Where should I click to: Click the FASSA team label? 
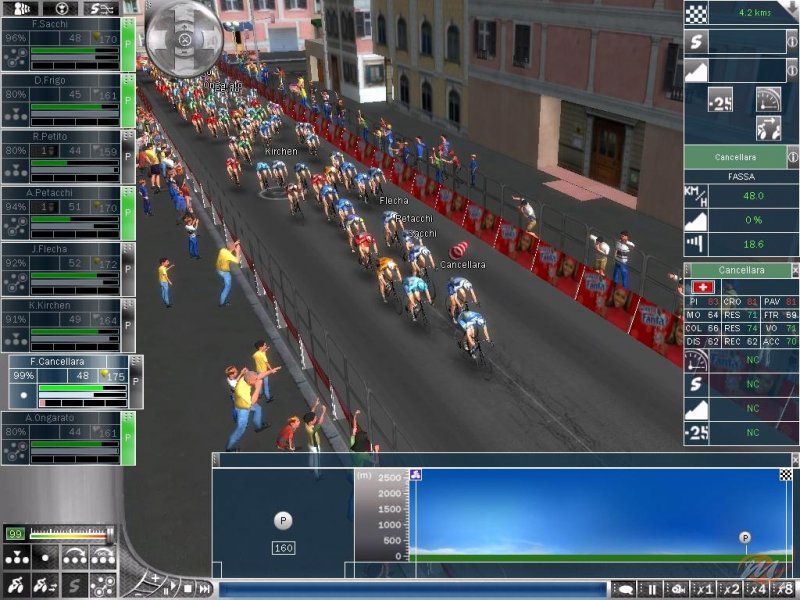tap(741, 175)
